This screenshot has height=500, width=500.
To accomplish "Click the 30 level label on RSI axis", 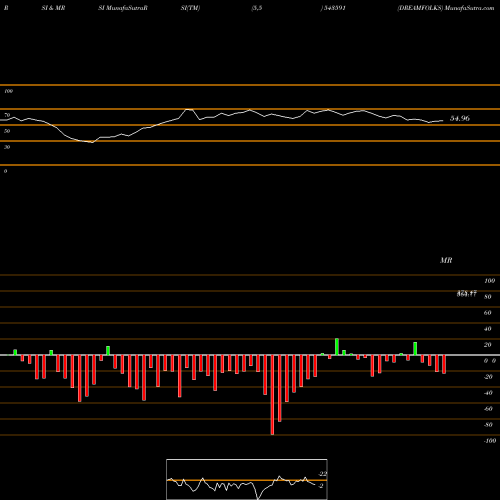I will coord(7,147).
